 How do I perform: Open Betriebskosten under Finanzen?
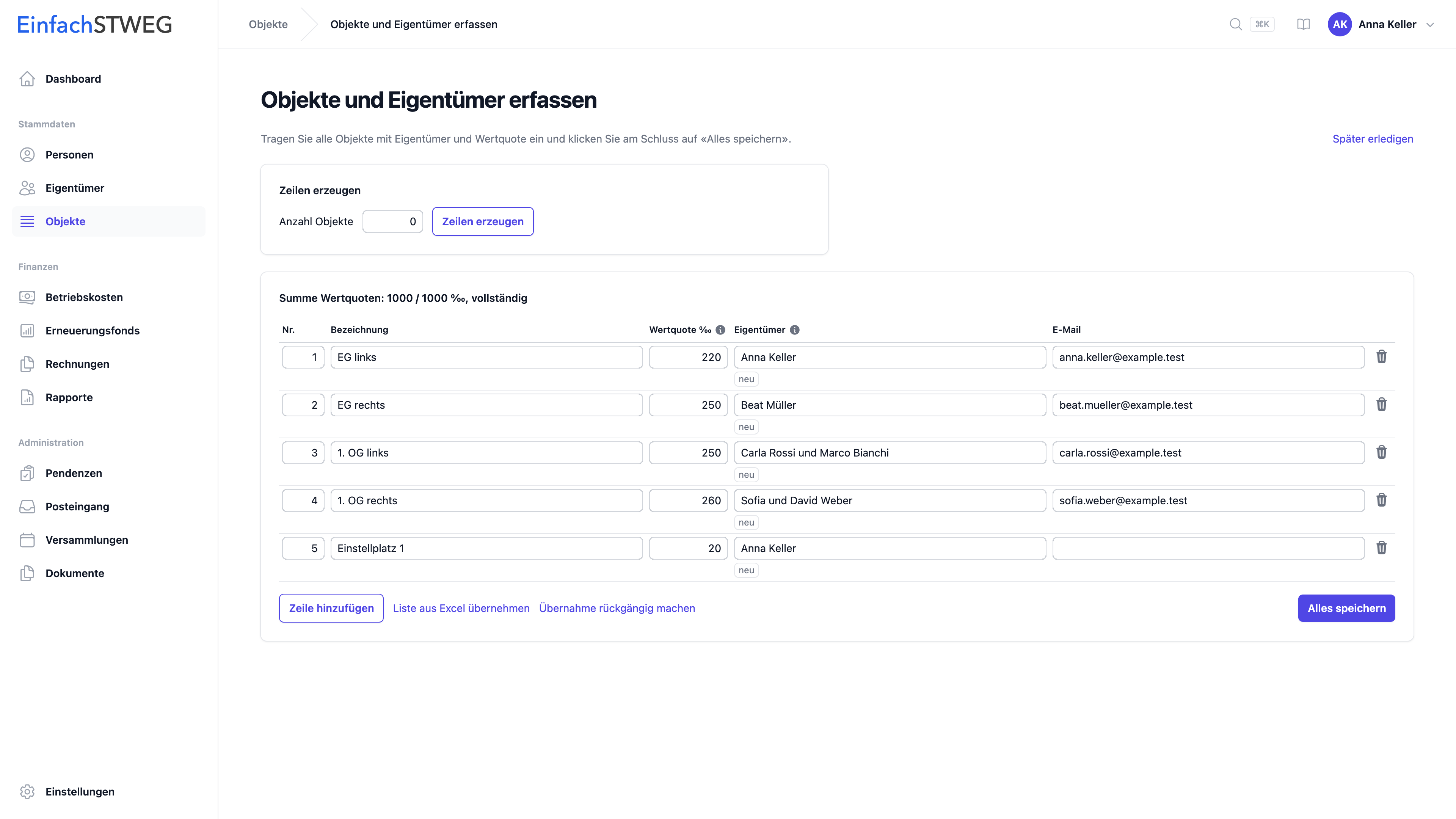108,297
